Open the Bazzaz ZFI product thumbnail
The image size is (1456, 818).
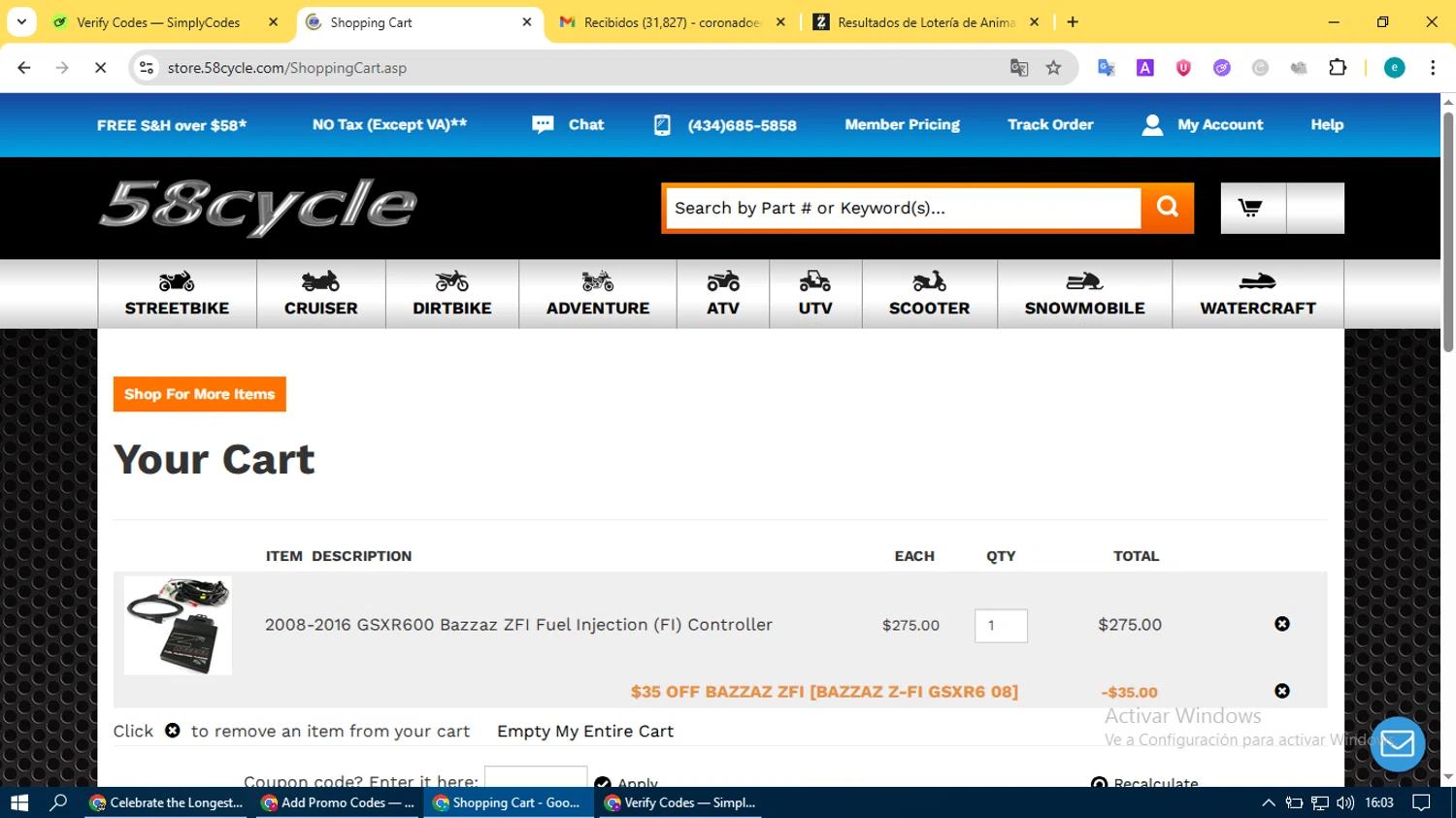[x=178, y=625]
